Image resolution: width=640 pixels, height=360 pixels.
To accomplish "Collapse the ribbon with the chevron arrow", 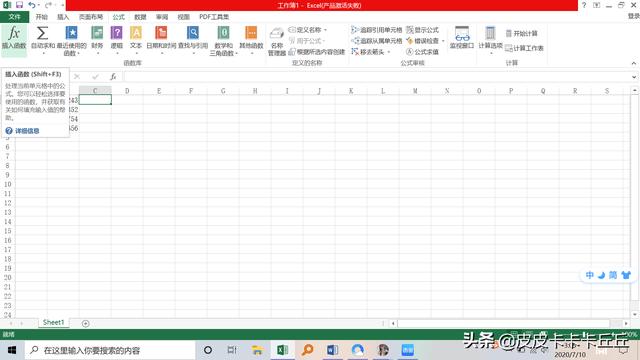I will [x=633, y=63].
